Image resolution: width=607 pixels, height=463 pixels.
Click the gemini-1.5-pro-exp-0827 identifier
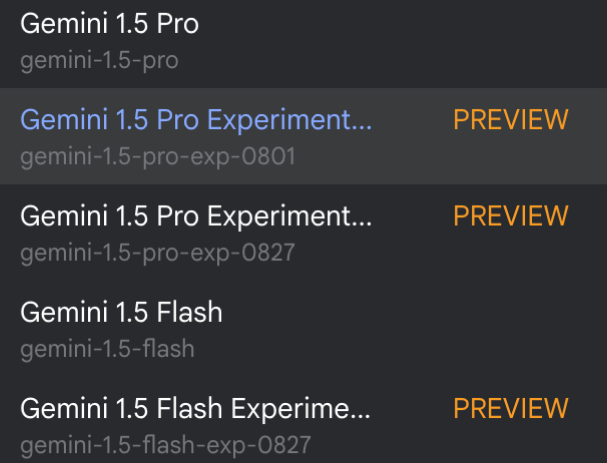(x=157, y=253)
